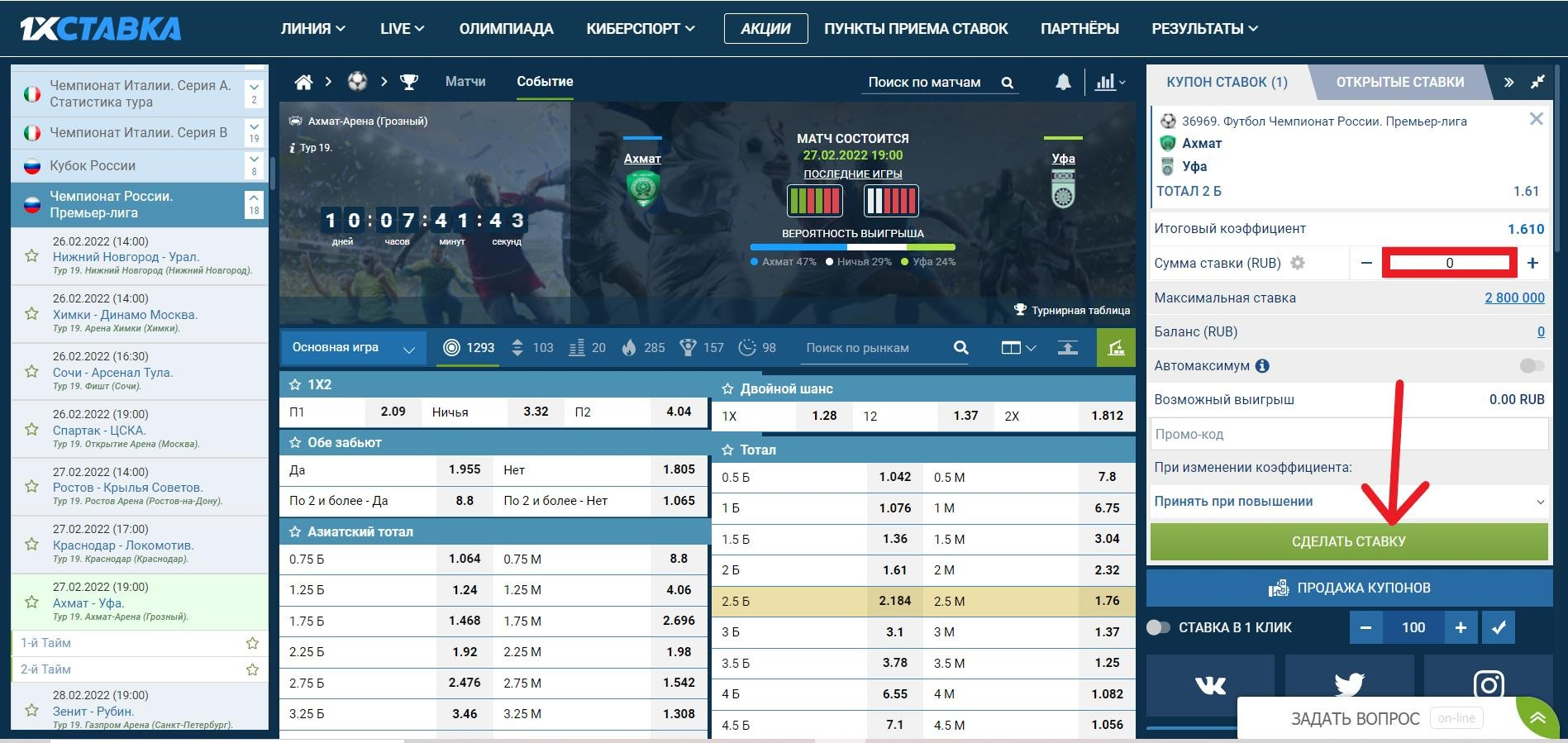The image size is (1568, 743).
Task: Favorite the Нижний Новгород - Урал match star
Action: 31,256
